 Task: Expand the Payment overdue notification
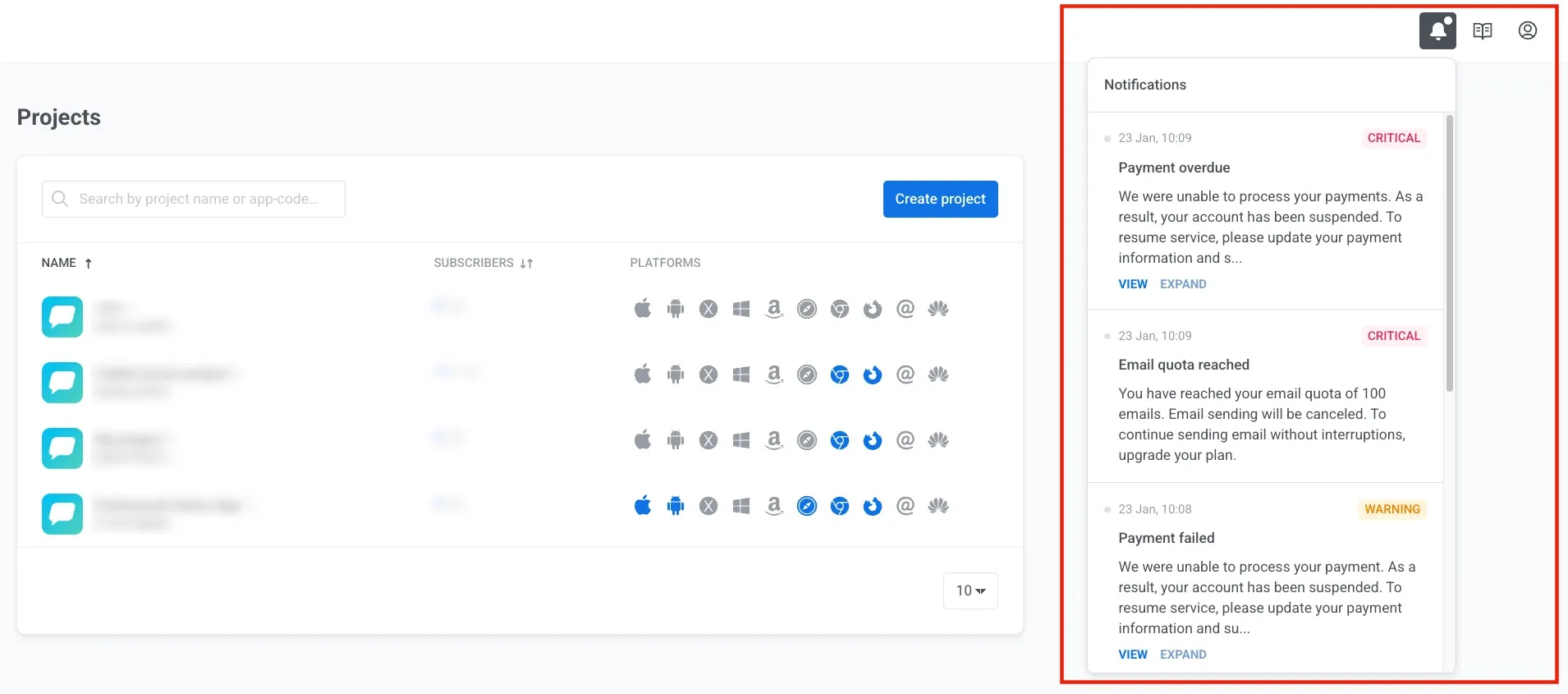1182,284
